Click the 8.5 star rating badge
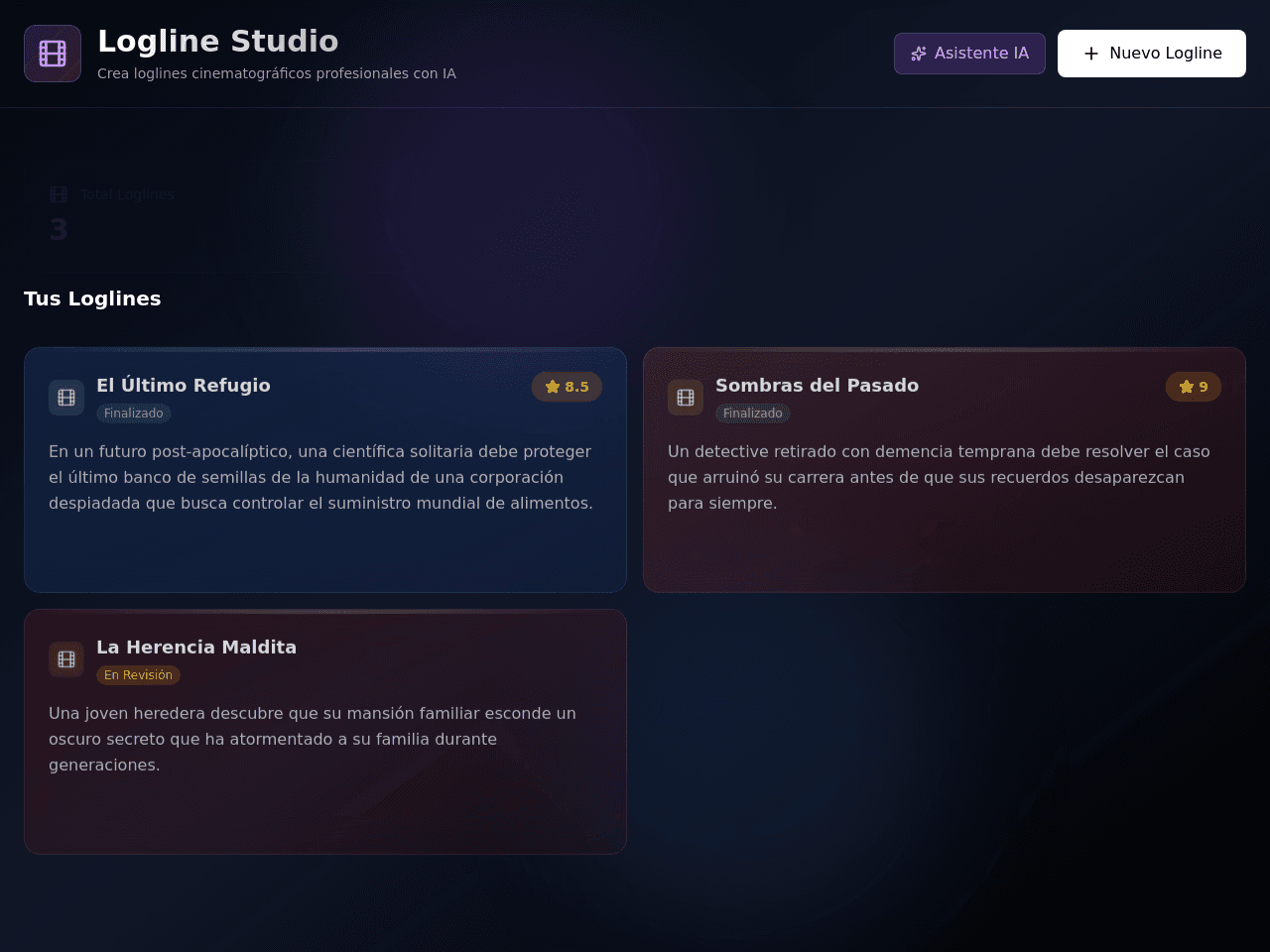The image size is (1270, 952). point(567,387)
